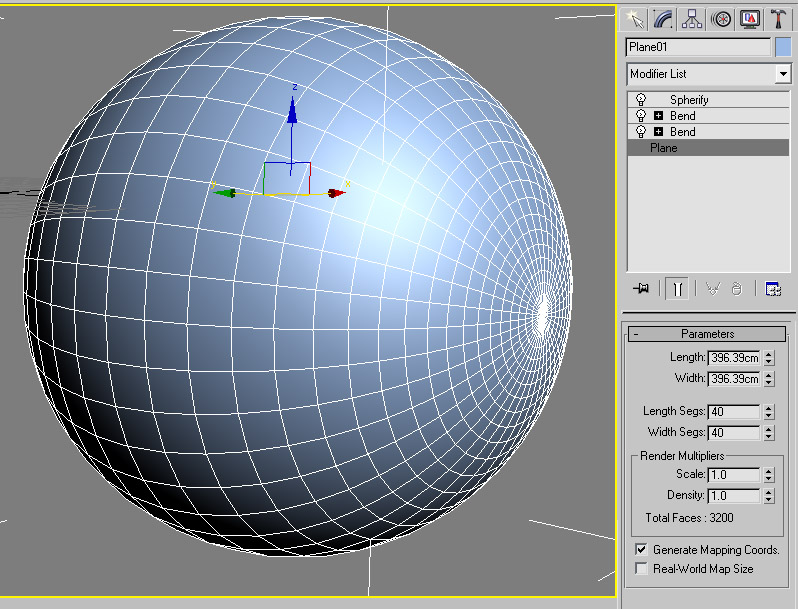This screenshot has width=798, height=609.
Task: Open Configure Modifier Sets icon
Action: (x=773, y=288)
